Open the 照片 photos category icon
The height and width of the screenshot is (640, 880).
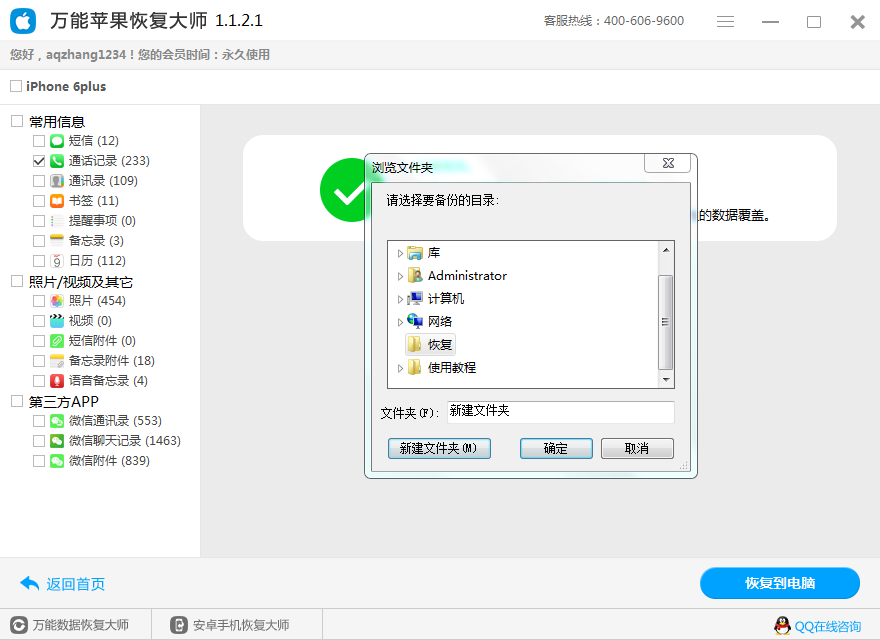(55, 300)
